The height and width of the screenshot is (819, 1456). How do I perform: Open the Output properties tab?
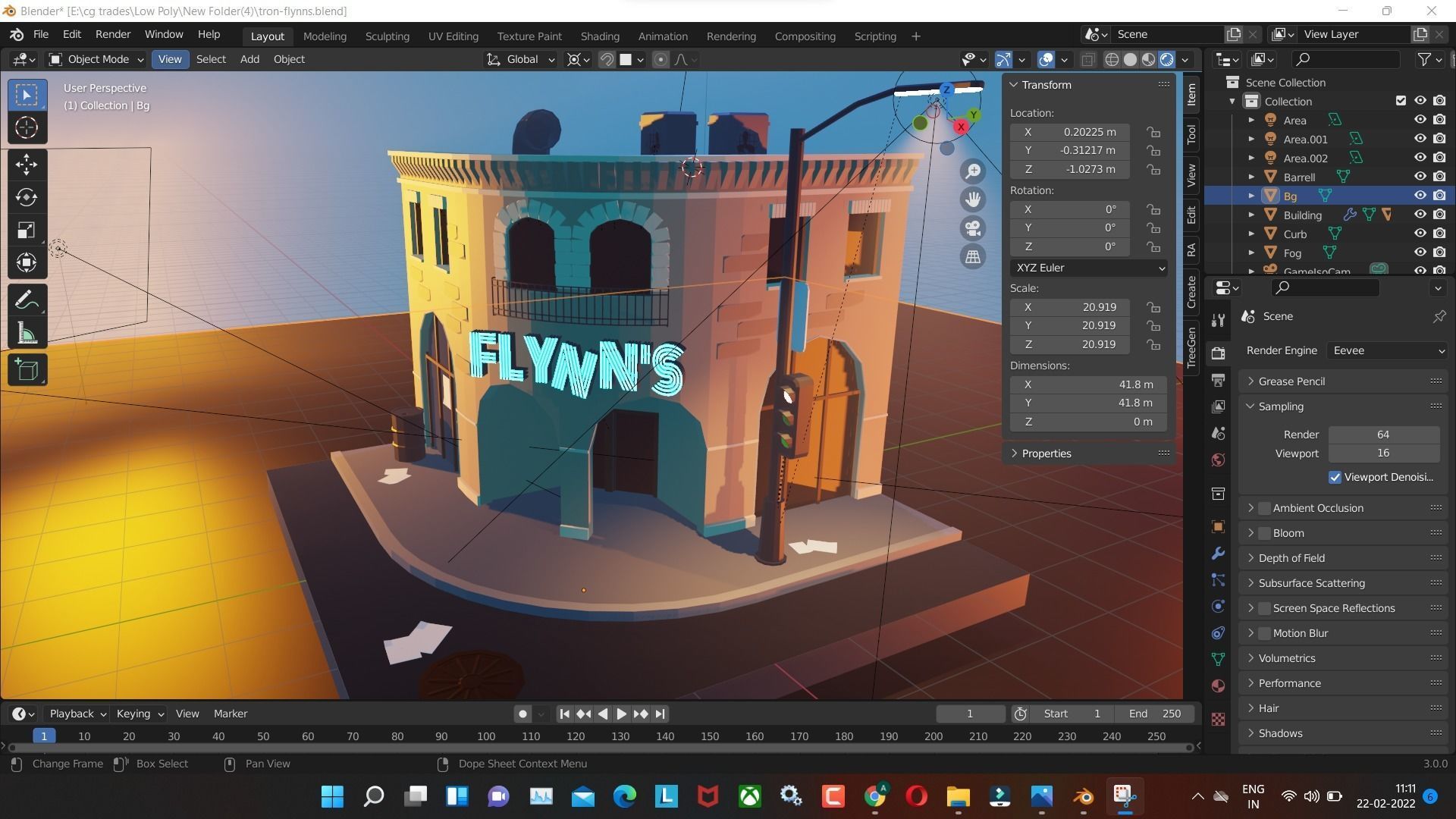[1218, 380]
